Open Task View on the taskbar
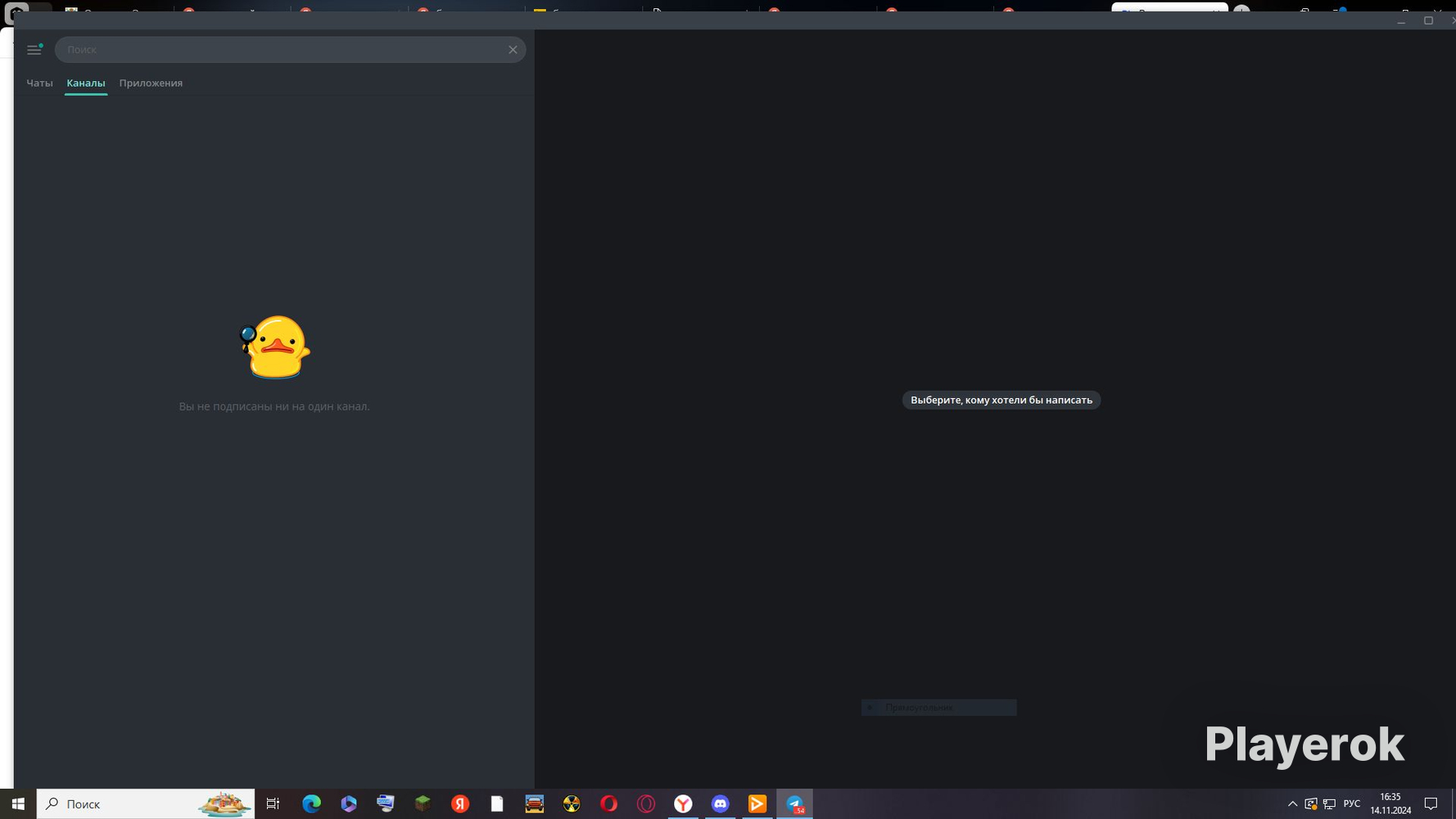 pos(274,804)
